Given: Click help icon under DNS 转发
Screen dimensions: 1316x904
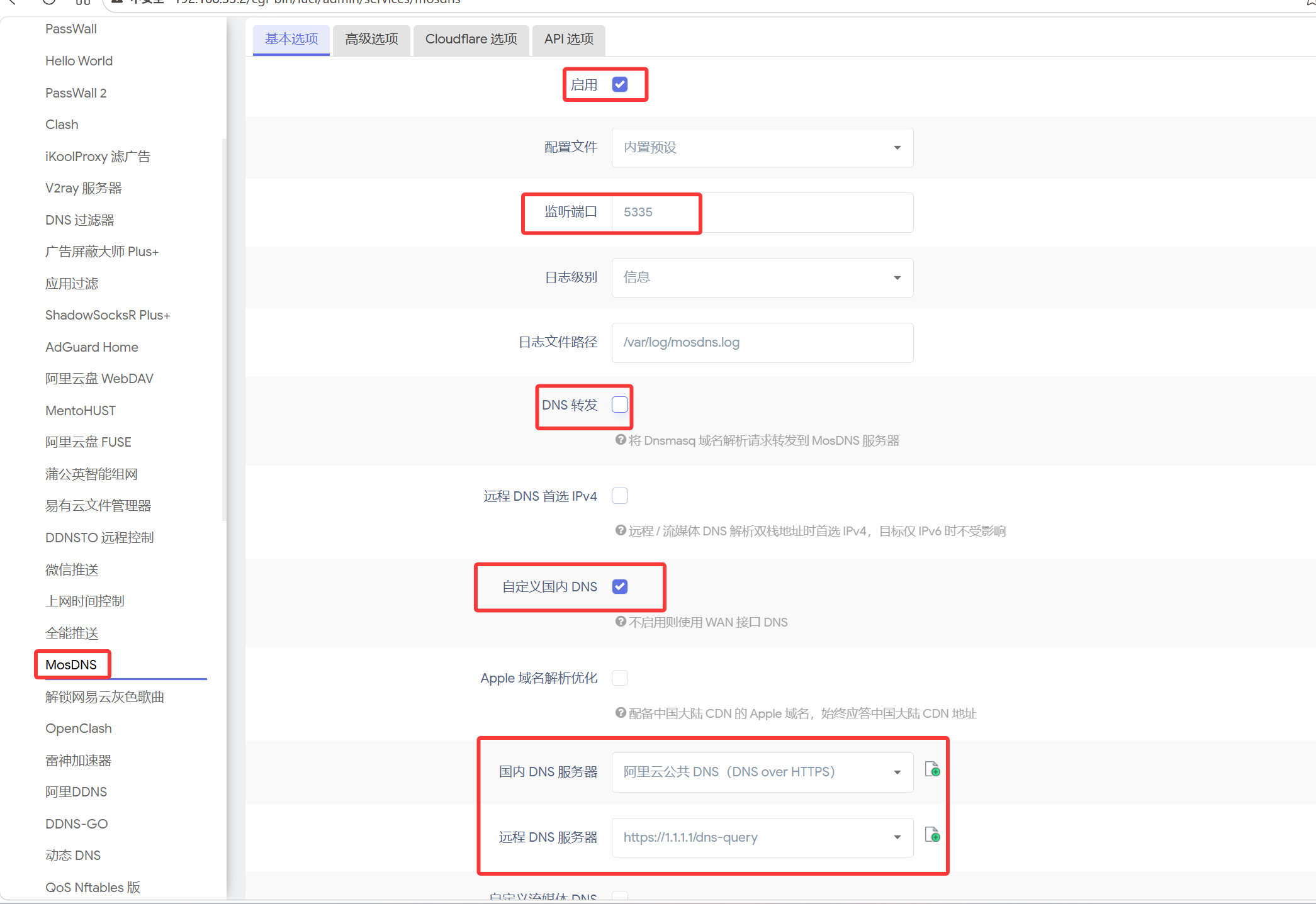Looking at the screenshot, I should (x=621, y=440).
